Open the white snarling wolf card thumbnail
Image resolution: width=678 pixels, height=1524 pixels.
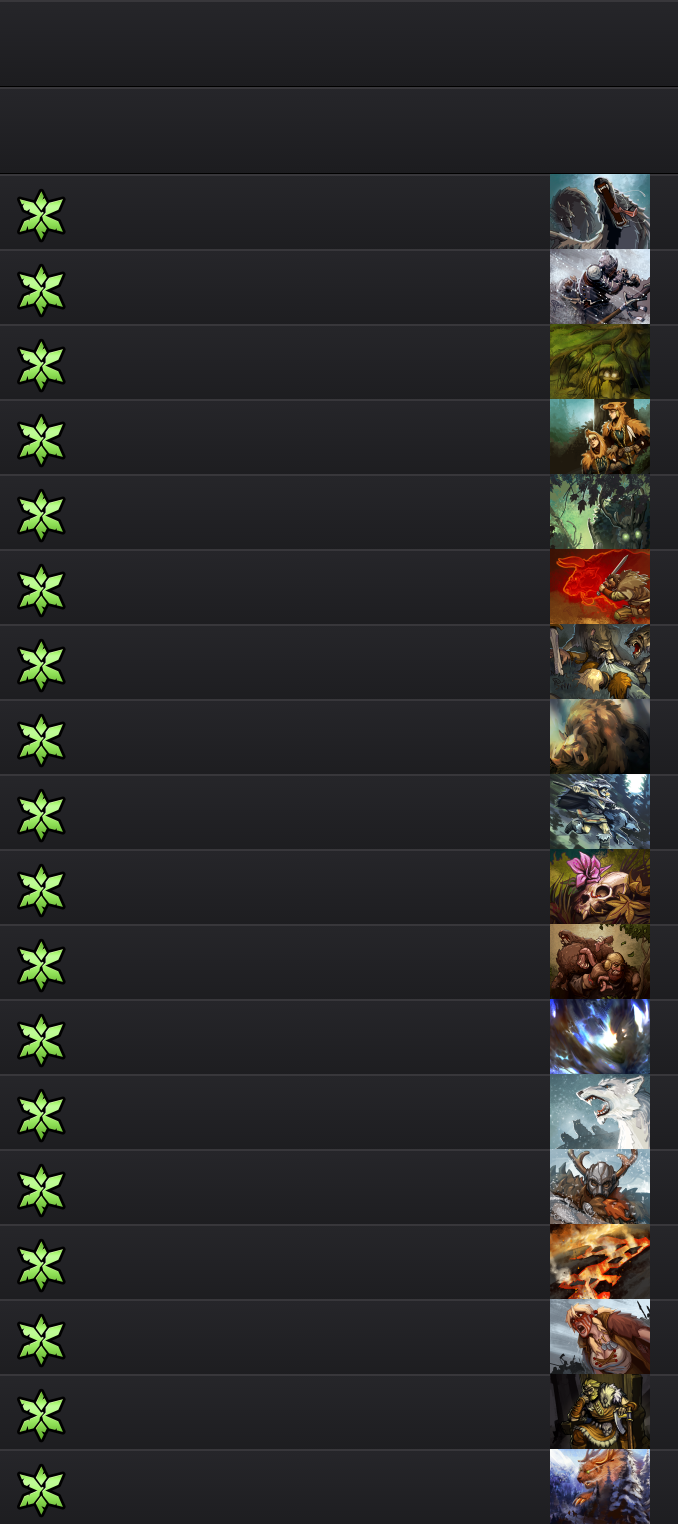pyautogui.click(x=600, y=1112)
